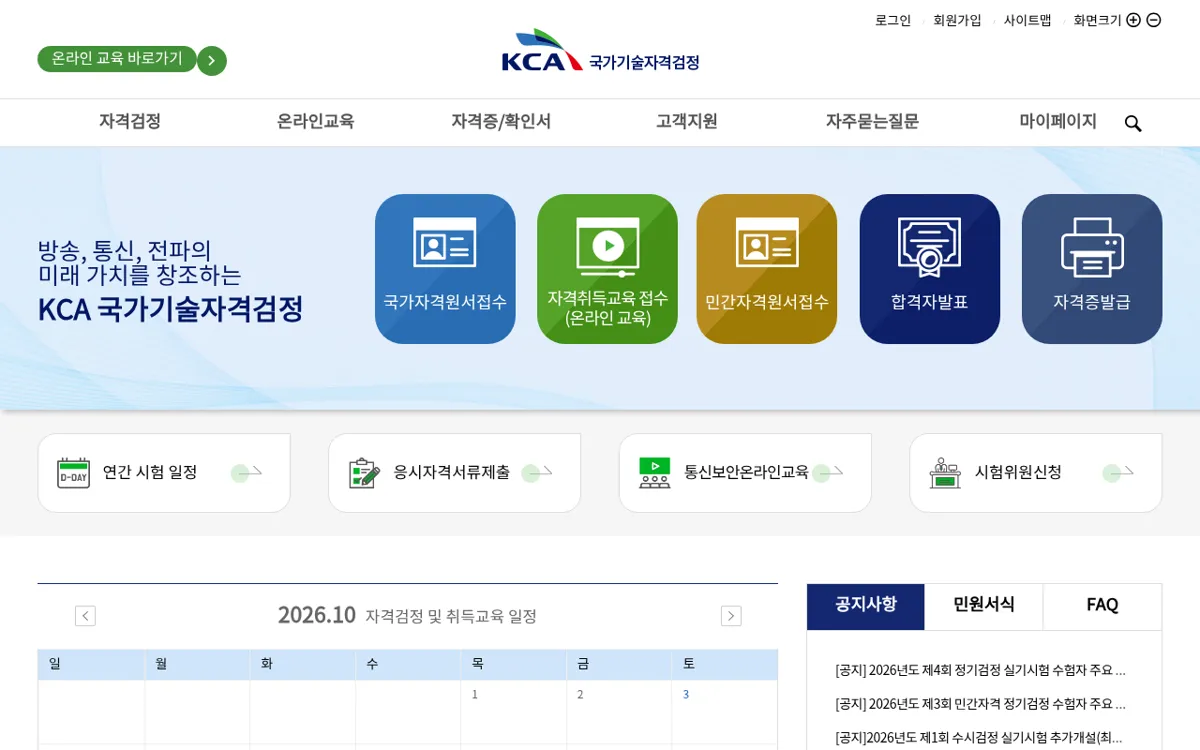The width and height of the screenshot is (1200, 750).
Task: Increase screen size with plus icon
Action: tap(1133, 20)
